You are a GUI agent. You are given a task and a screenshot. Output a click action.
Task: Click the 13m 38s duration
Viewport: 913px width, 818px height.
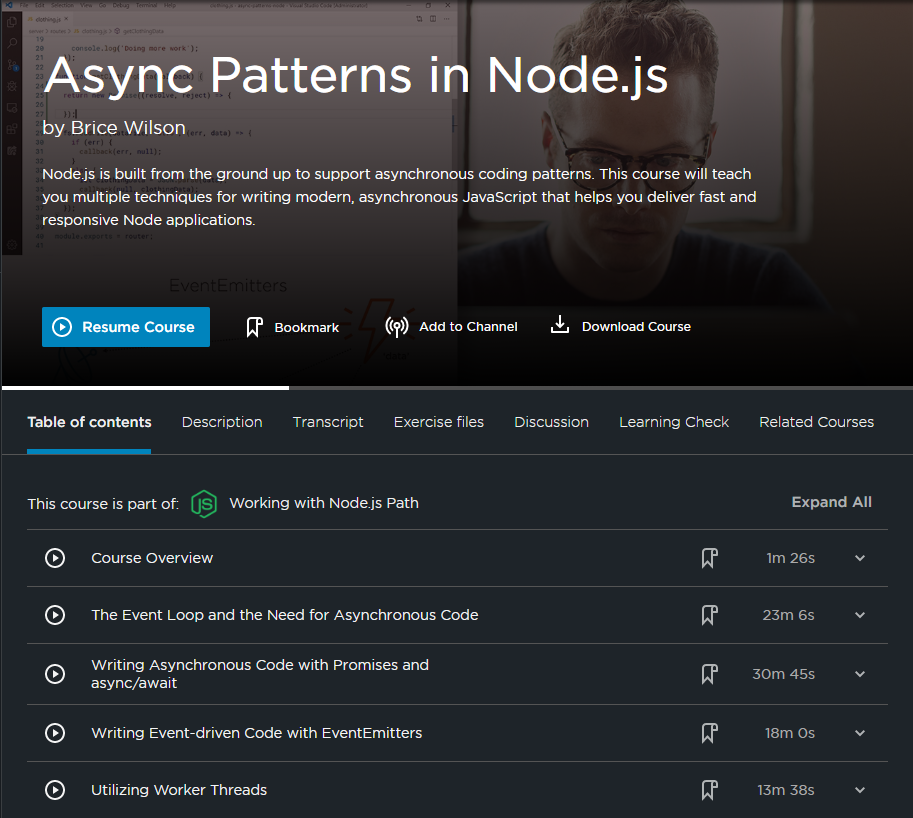coord(785,790)
